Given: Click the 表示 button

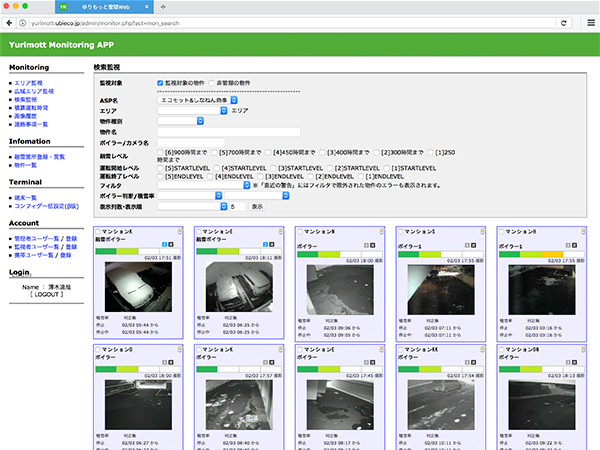Looking at the screenshot, I should click(x=257, y=206).
